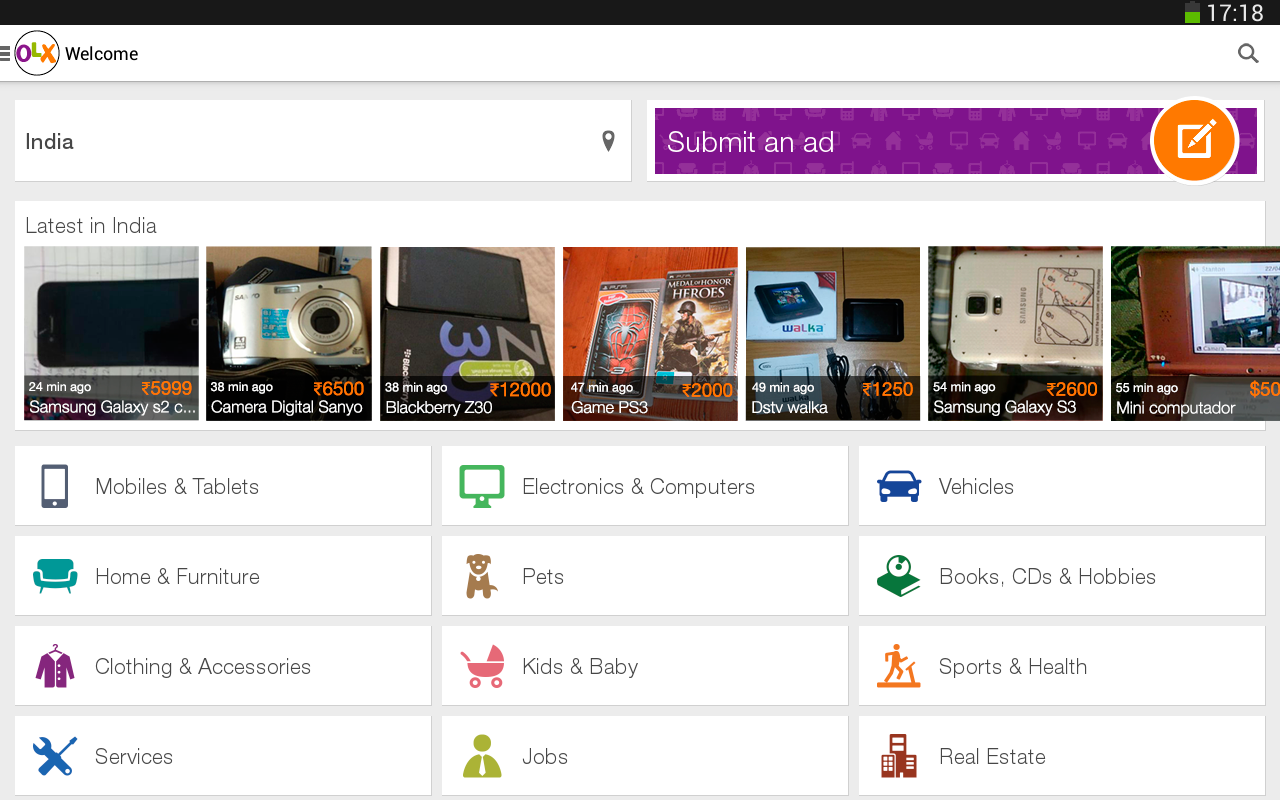Screen dimensions: 1280x800
Task: Tap the ₹1250 price label
Action: (888, 389)
